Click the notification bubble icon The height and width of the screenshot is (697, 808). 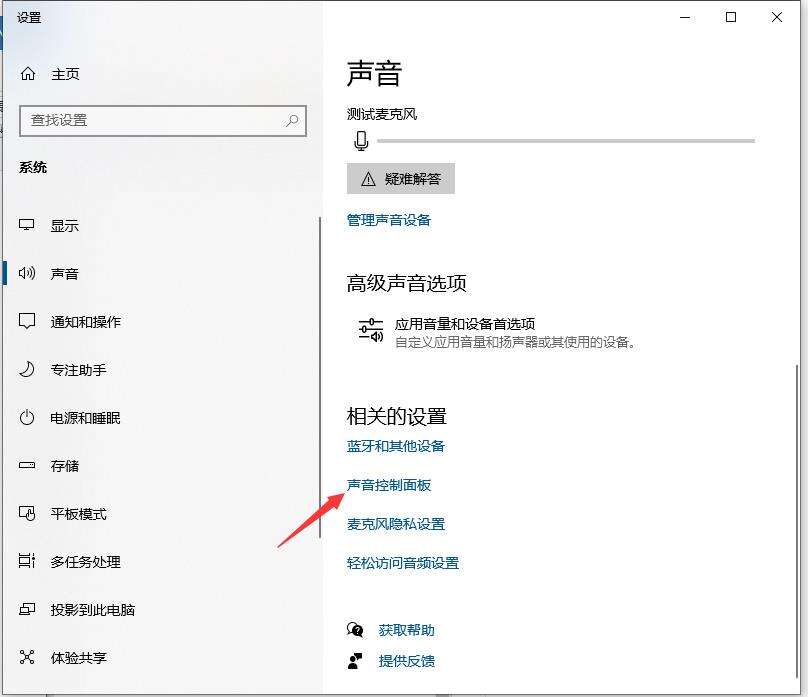27,321
